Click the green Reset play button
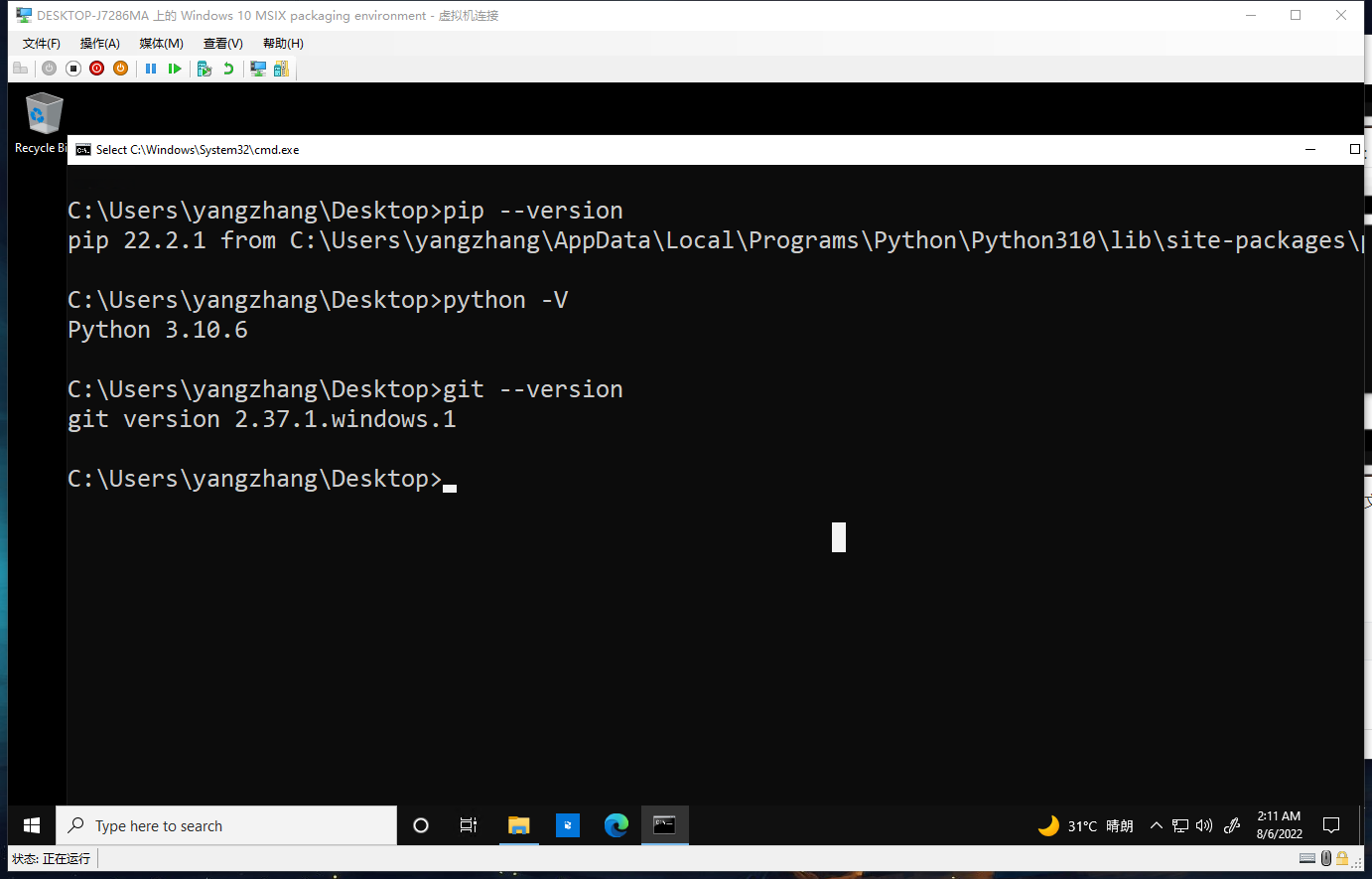Screen dimensions: 1372x879 coord(175,69)
